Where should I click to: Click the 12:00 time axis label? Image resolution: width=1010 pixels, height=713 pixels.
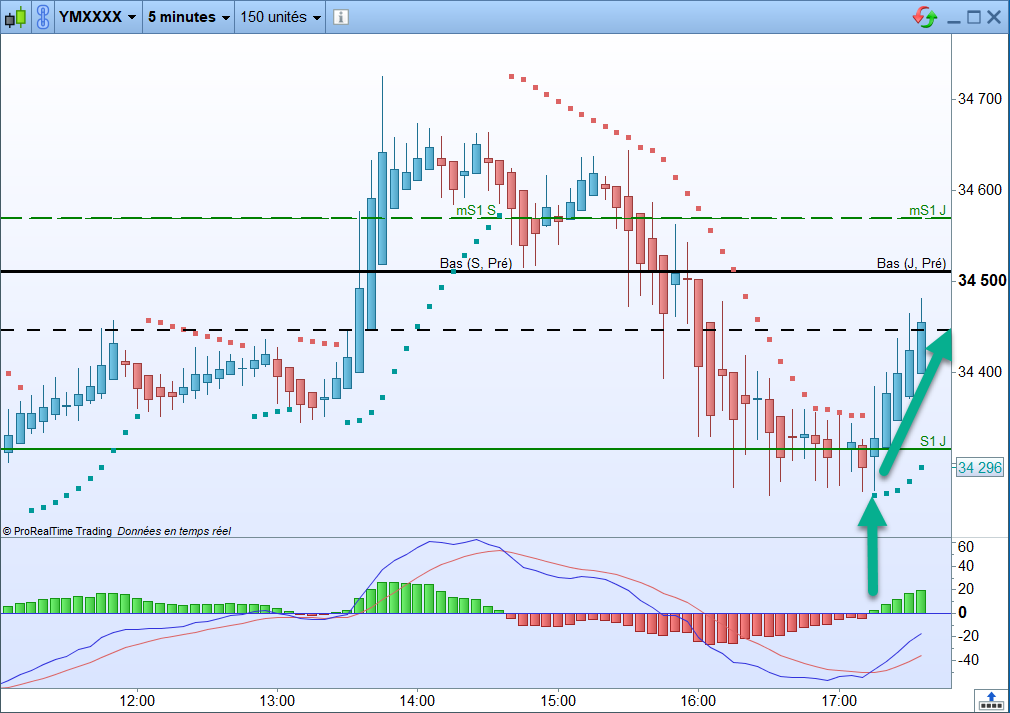[137, 701]
